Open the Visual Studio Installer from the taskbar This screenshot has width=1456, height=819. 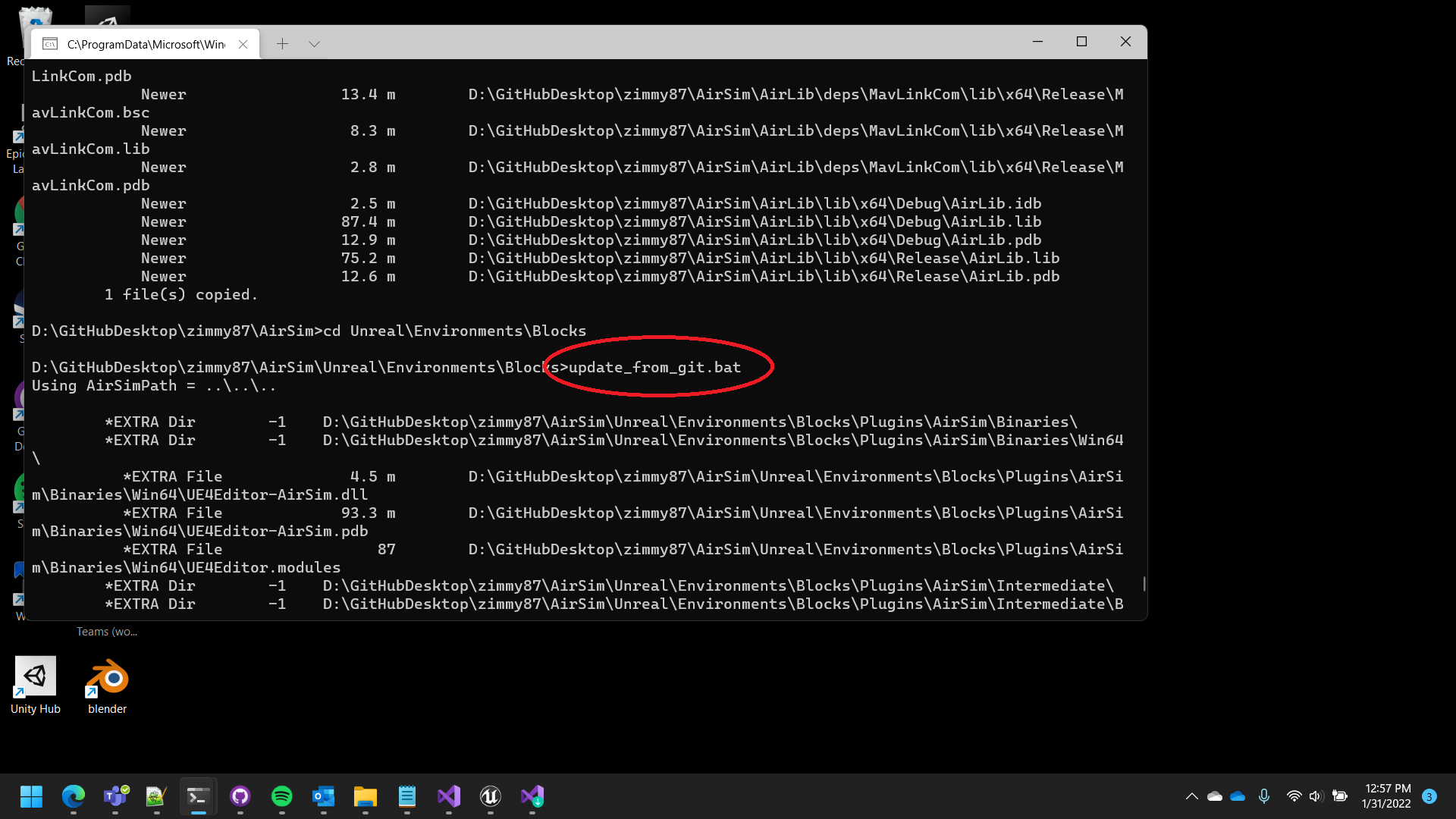coord(533,797)
